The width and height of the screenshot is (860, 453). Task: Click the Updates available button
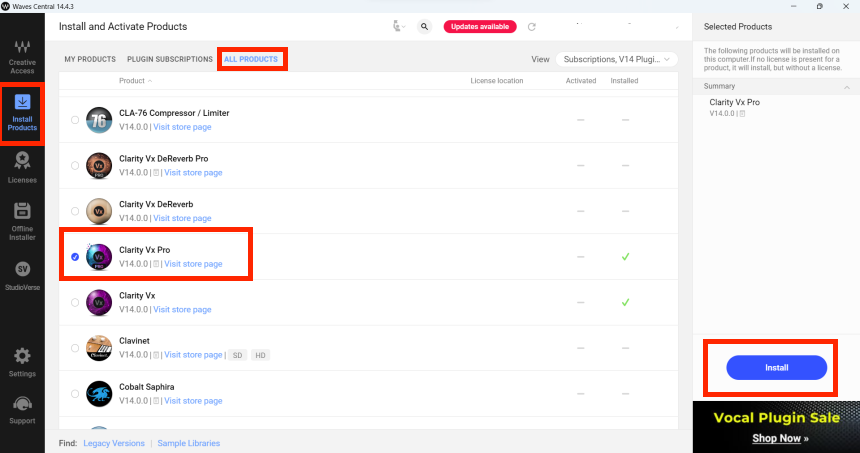480,26
